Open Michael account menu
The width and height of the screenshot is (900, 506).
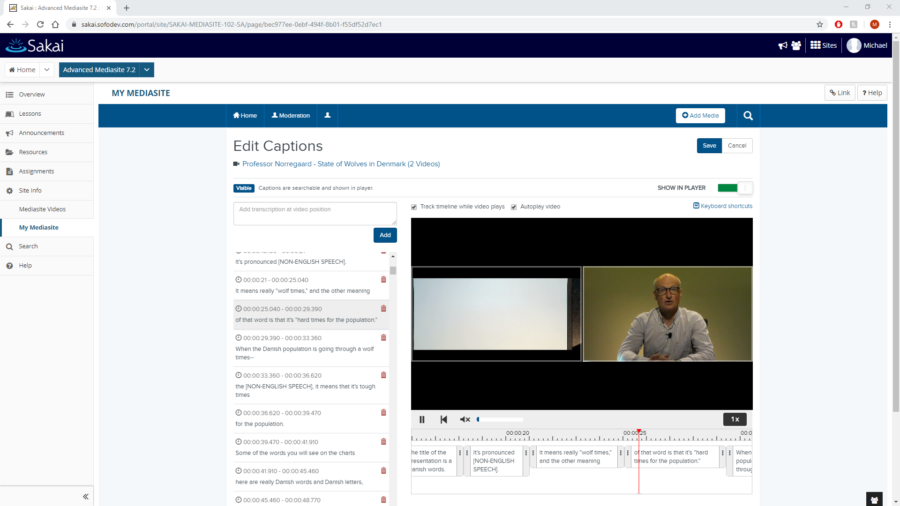point(867,45)
